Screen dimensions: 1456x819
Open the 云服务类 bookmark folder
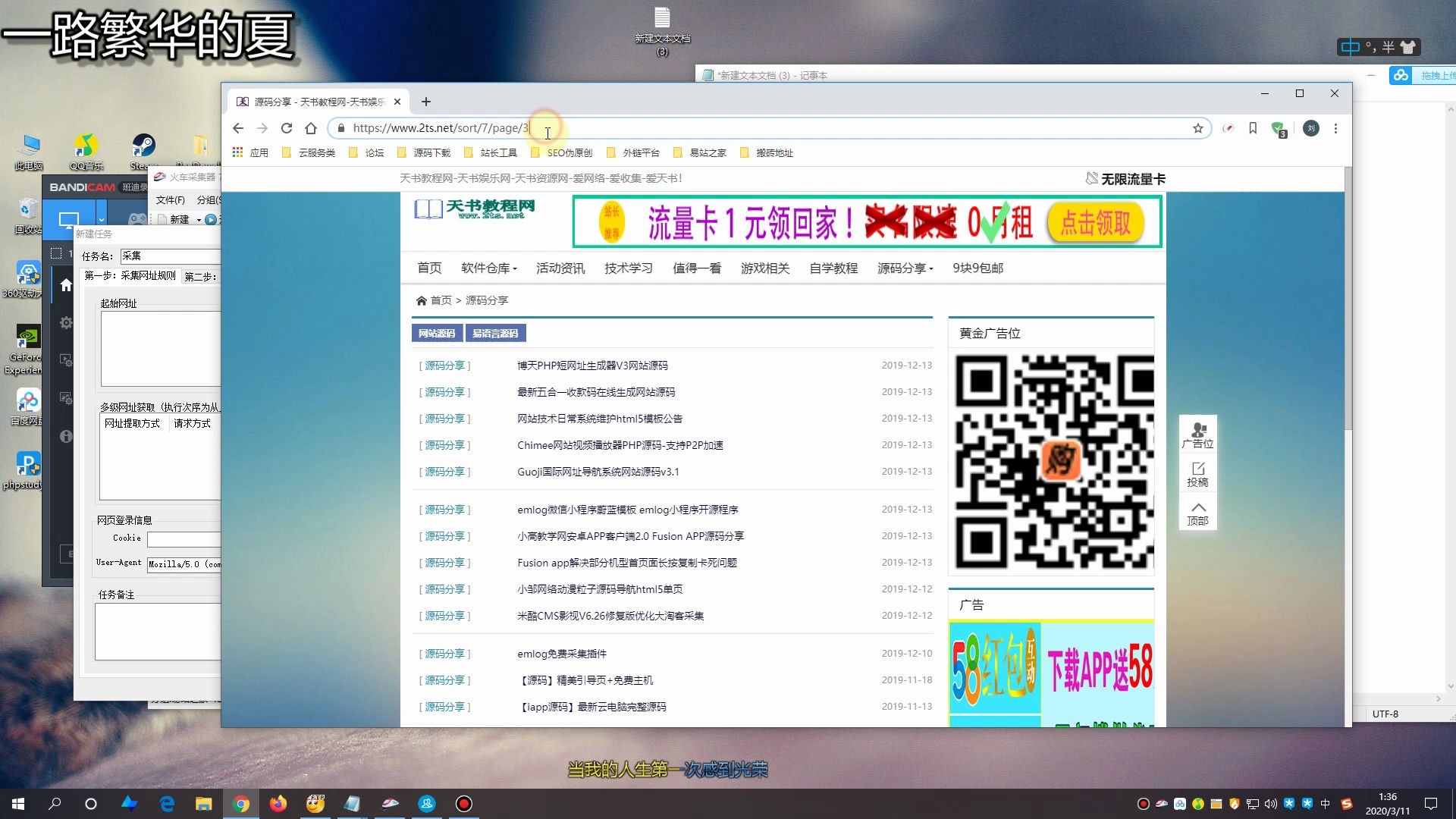(x=308, y=152)
